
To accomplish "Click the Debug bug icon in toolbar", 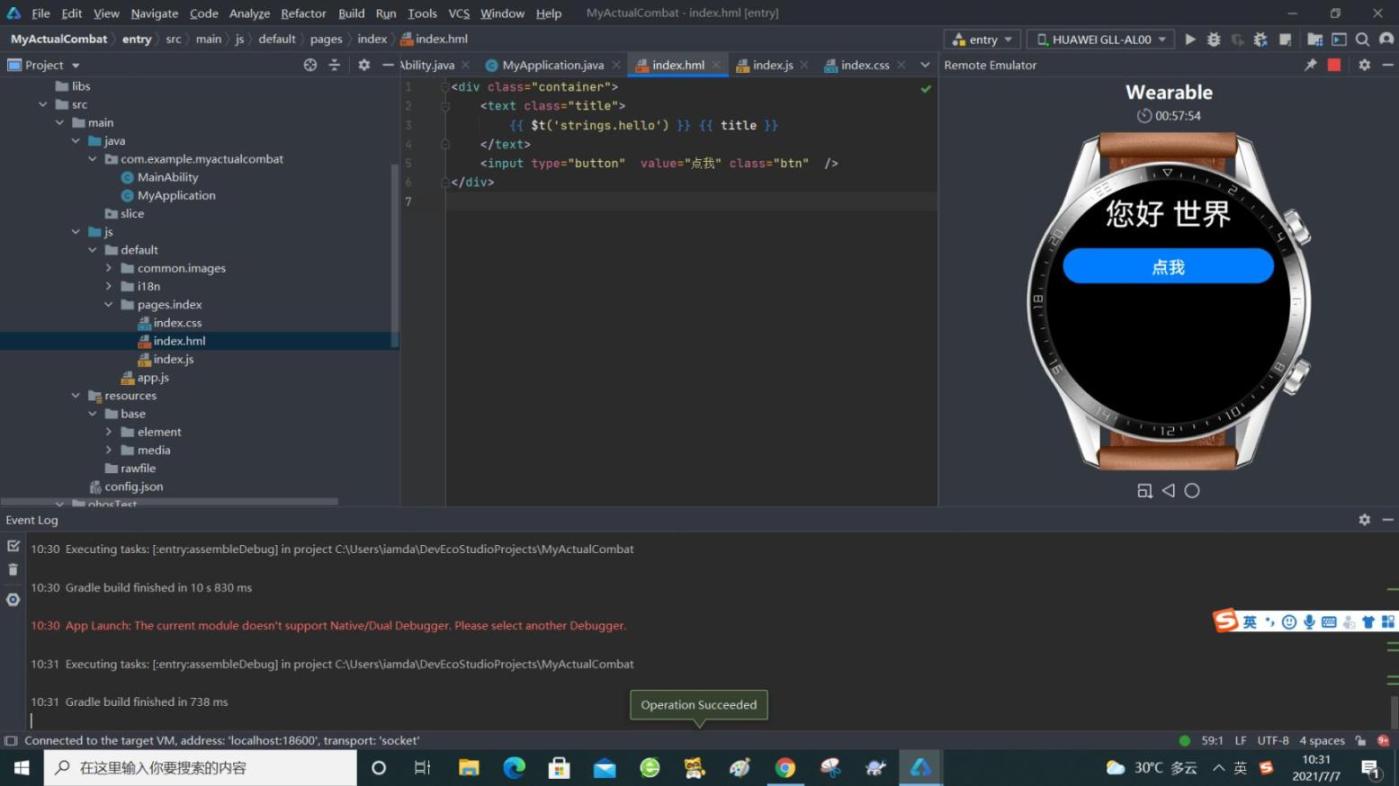I will pyautogui.click(x=1214, y=40).
